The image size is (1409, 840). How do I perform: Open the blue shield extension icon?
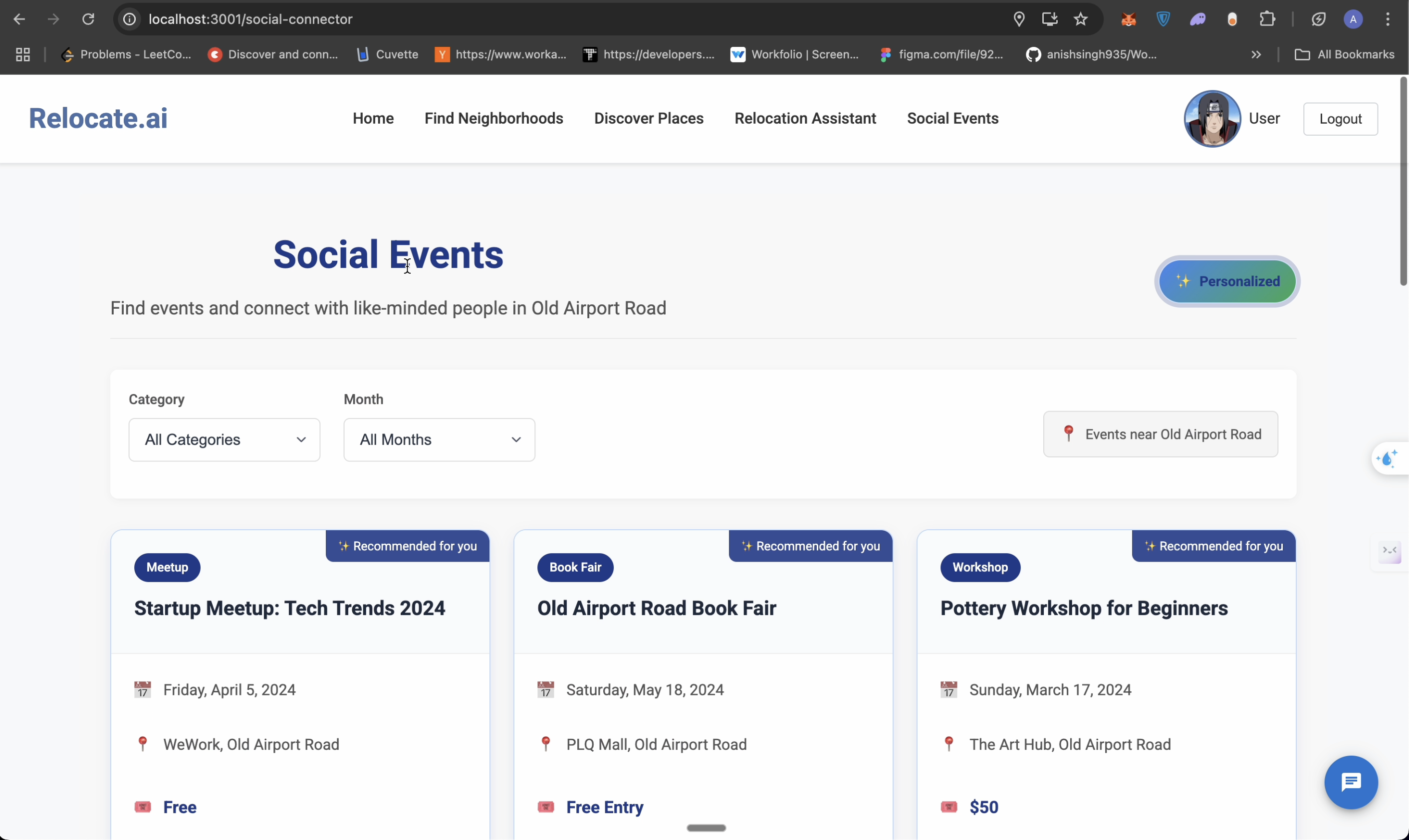pos(1163,19)
